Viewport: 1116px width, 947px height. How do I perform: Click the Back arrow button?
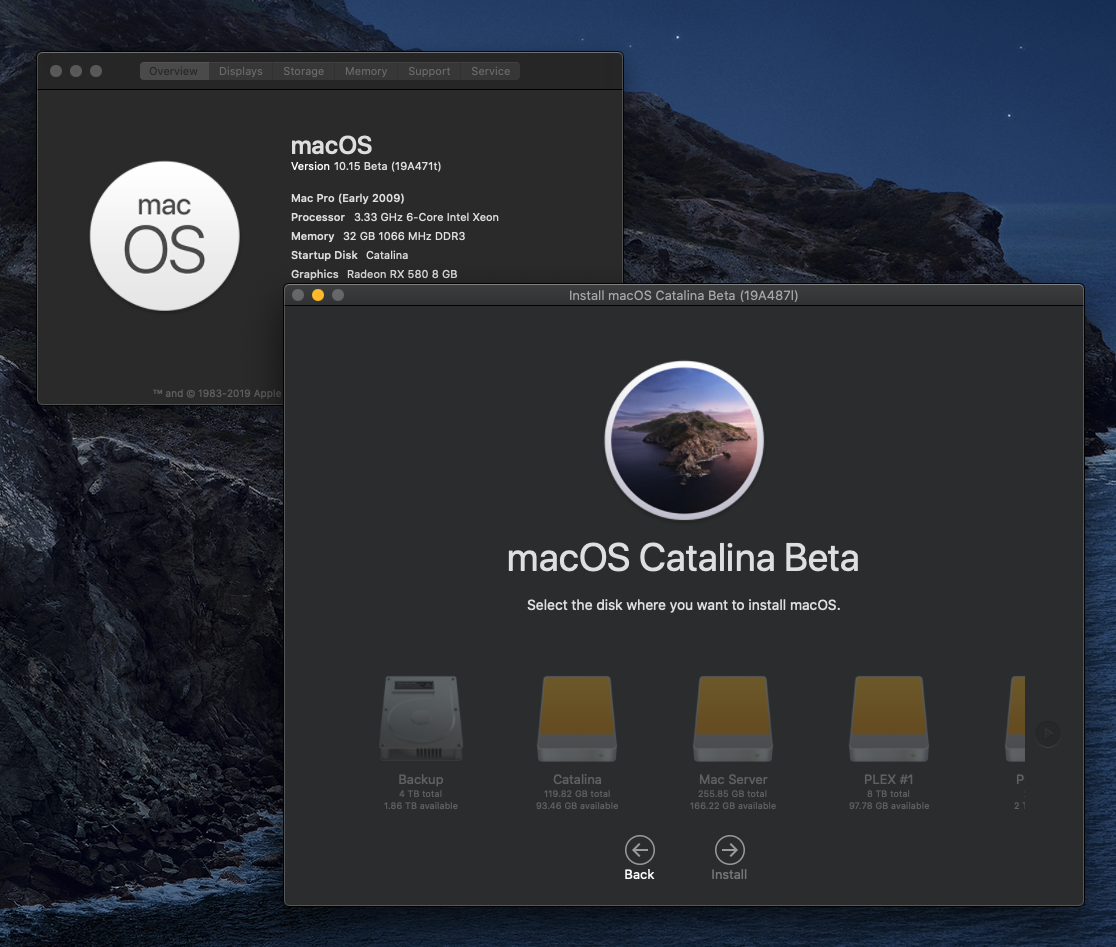click(639, 850)
